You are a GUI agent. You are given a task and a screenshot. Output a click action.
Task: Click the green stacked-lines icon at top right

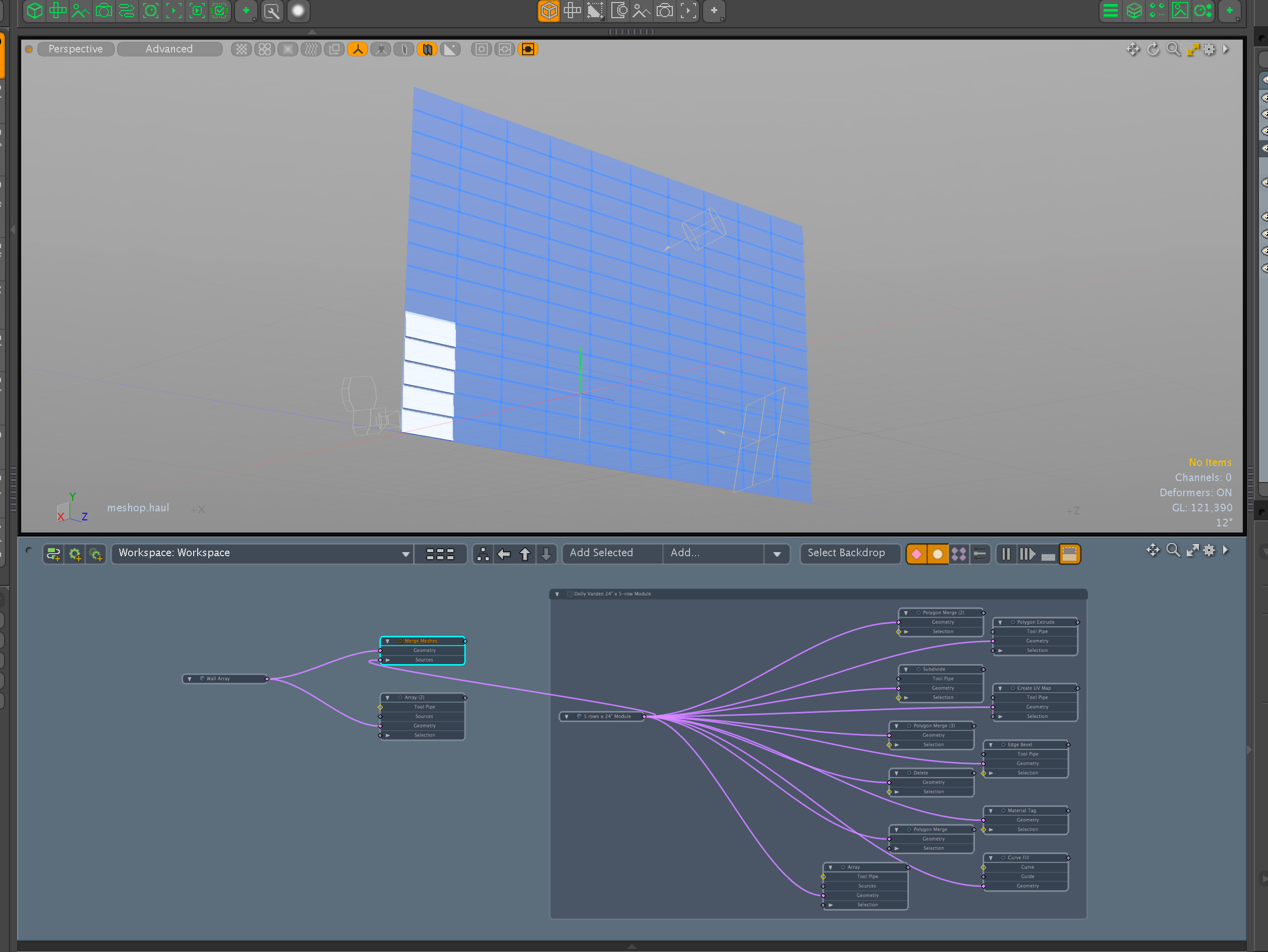tap(1110, 11)
